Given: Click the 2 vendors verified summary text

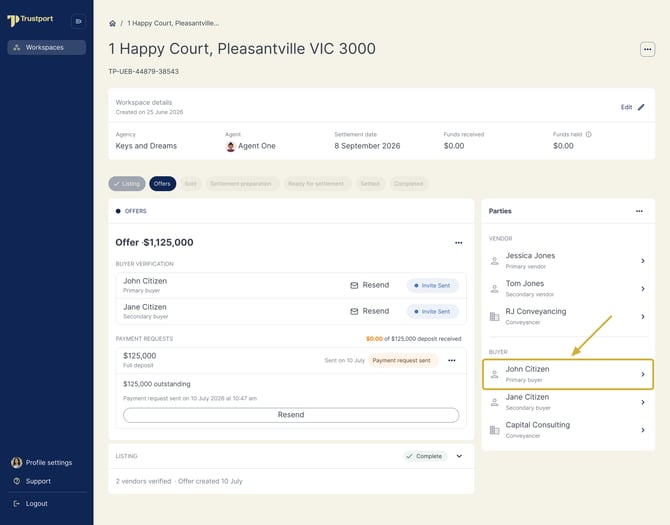Looking at the screenshot, I should (x=144, y=481).
